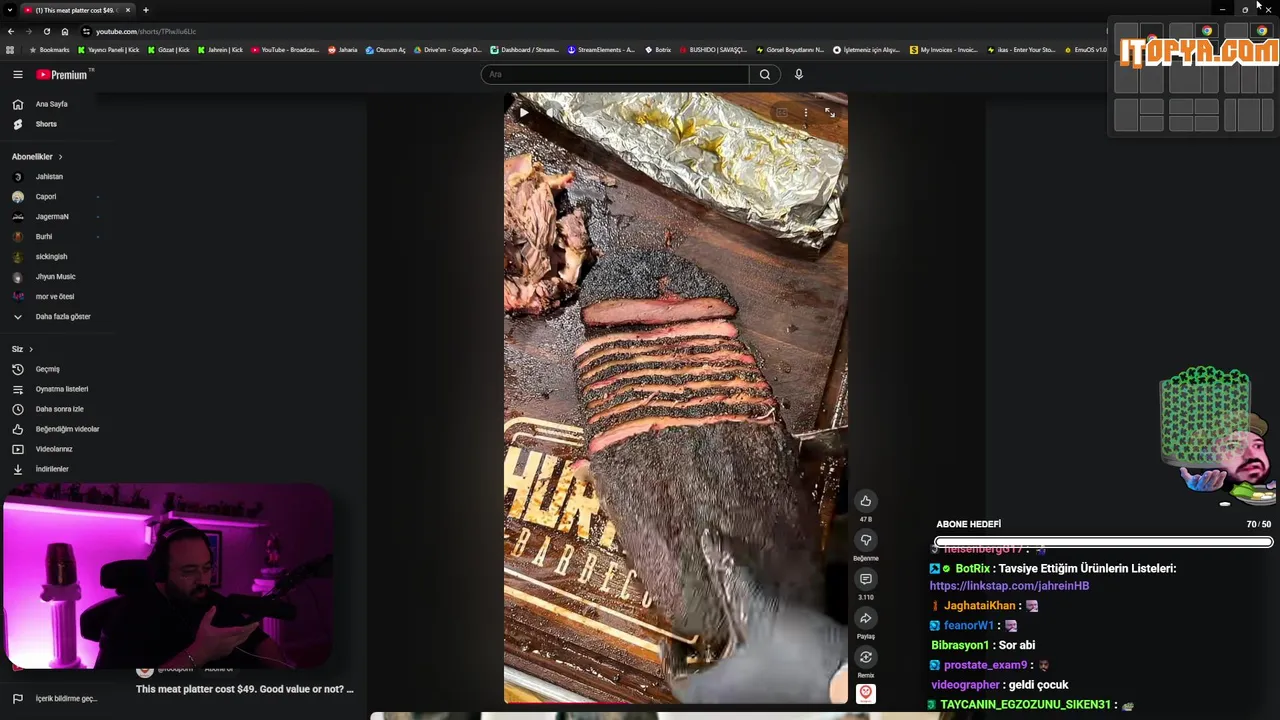This screenshot has width=1280, height=720.
Task: Open StreamElements bookmark
Action: 601,50
